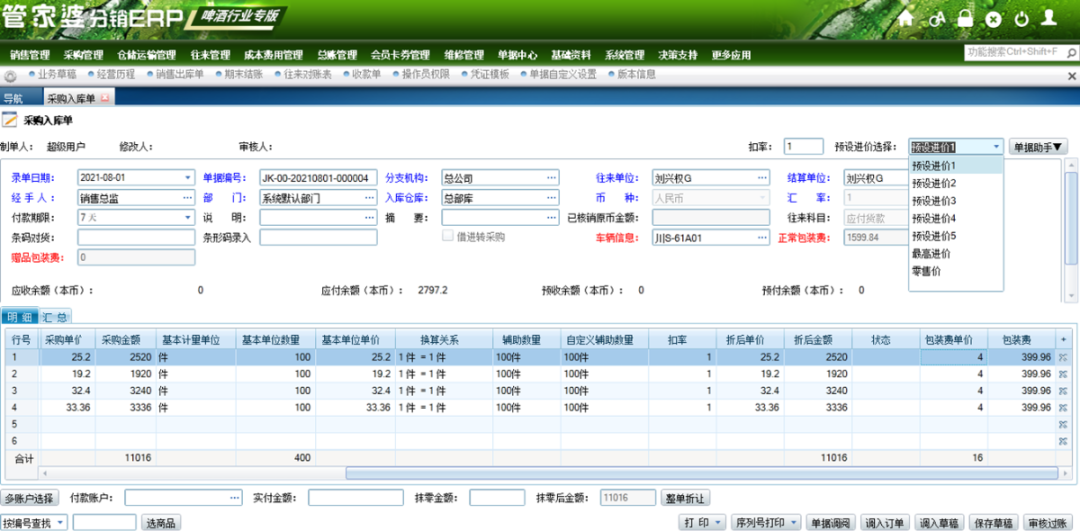Expand the 录单日期 date dropdown

189,178
